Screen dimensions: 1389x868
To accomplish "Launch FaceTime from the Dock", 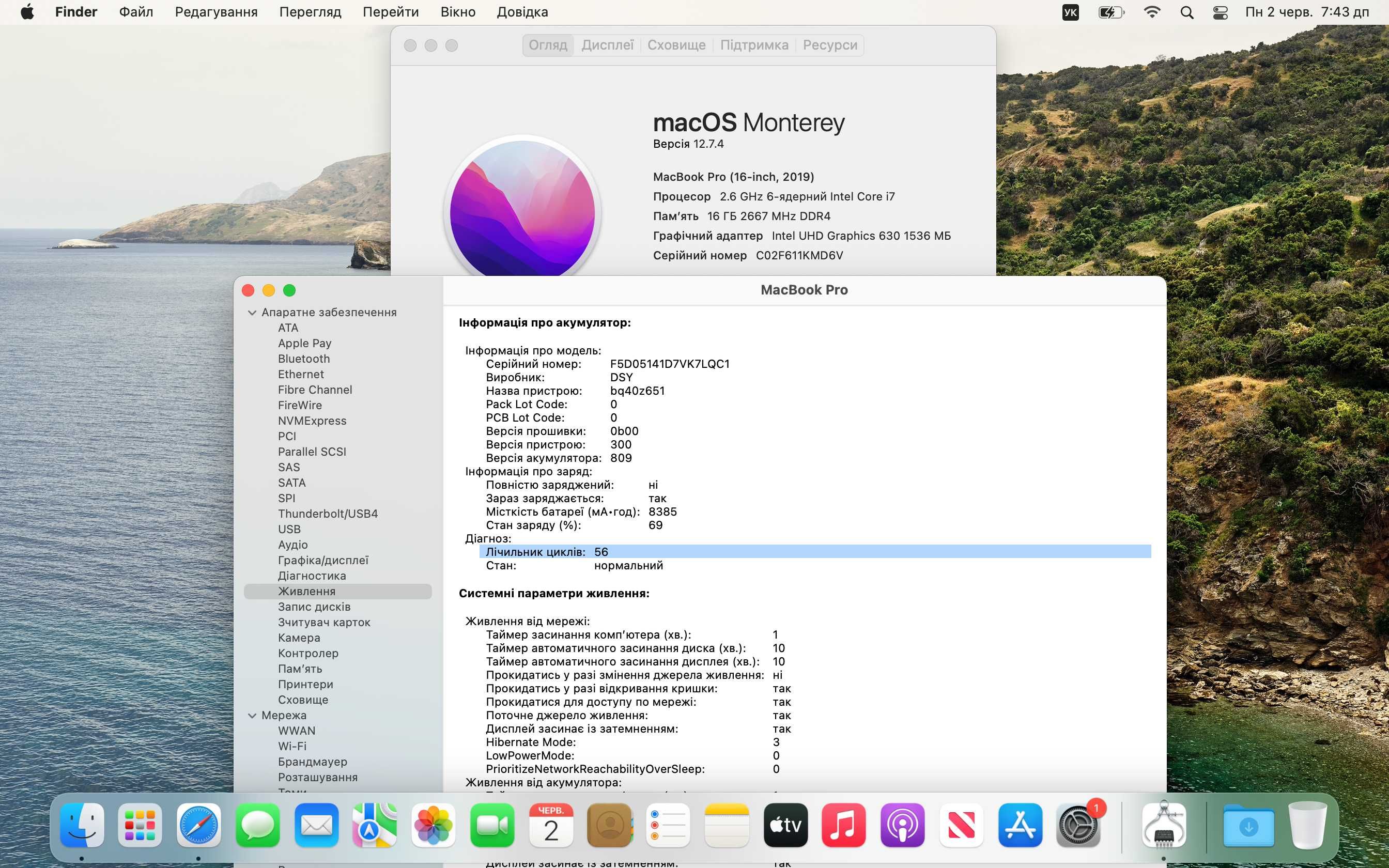I will pyautogui.click(x=492, y=826).
